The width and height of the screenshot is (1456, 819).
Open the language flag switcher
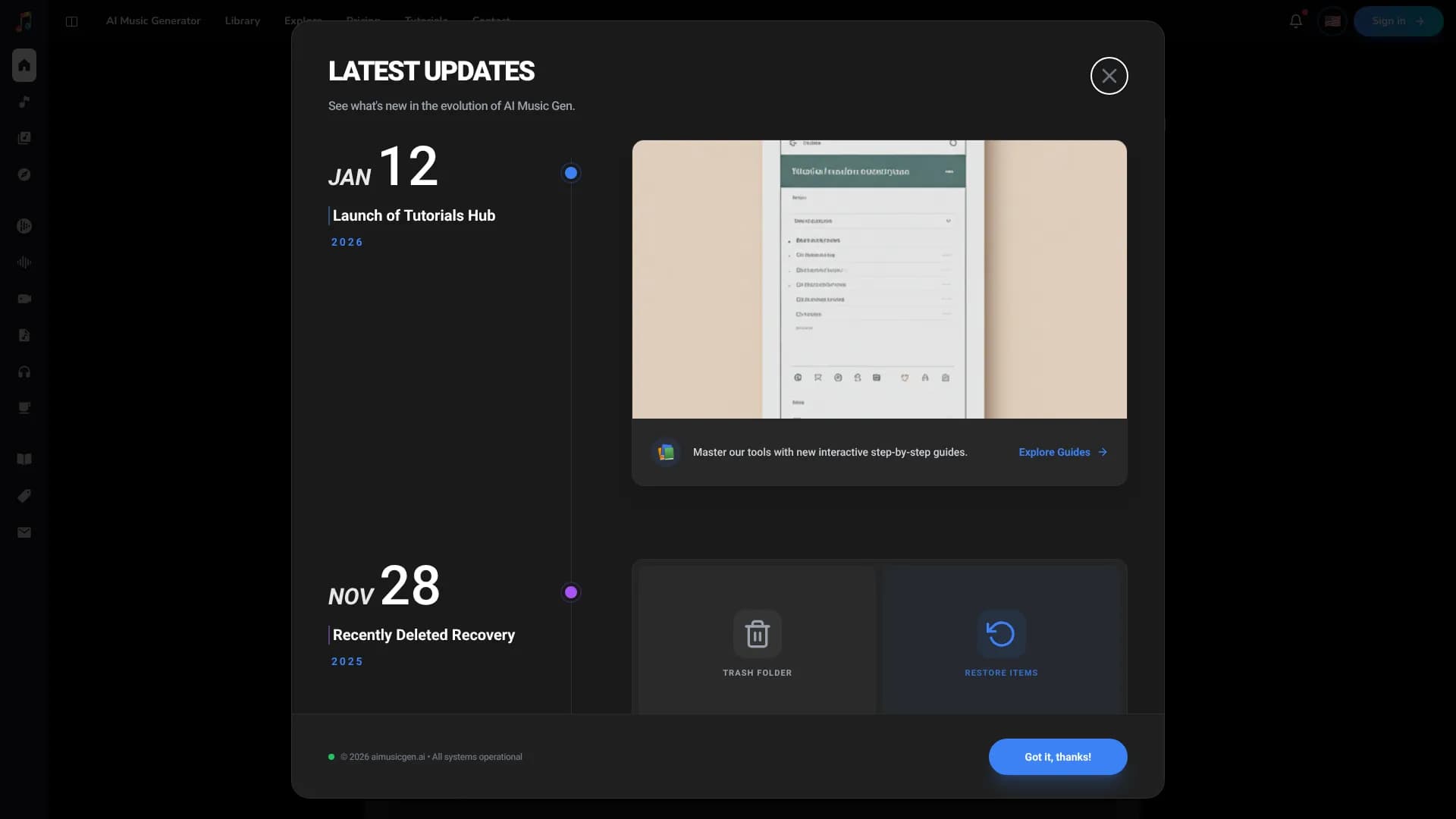pyautogui.click(x=1332, y=20)
